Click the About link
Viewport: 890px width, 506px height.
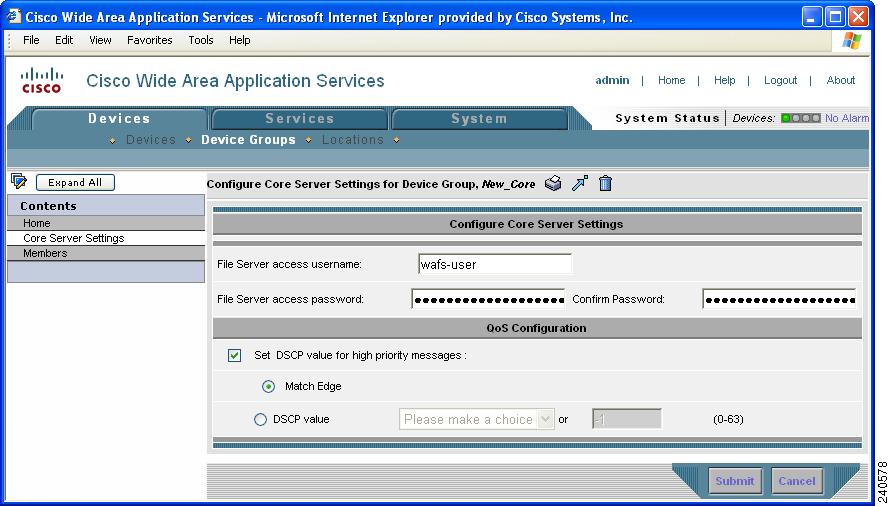[x=841, y=80]
